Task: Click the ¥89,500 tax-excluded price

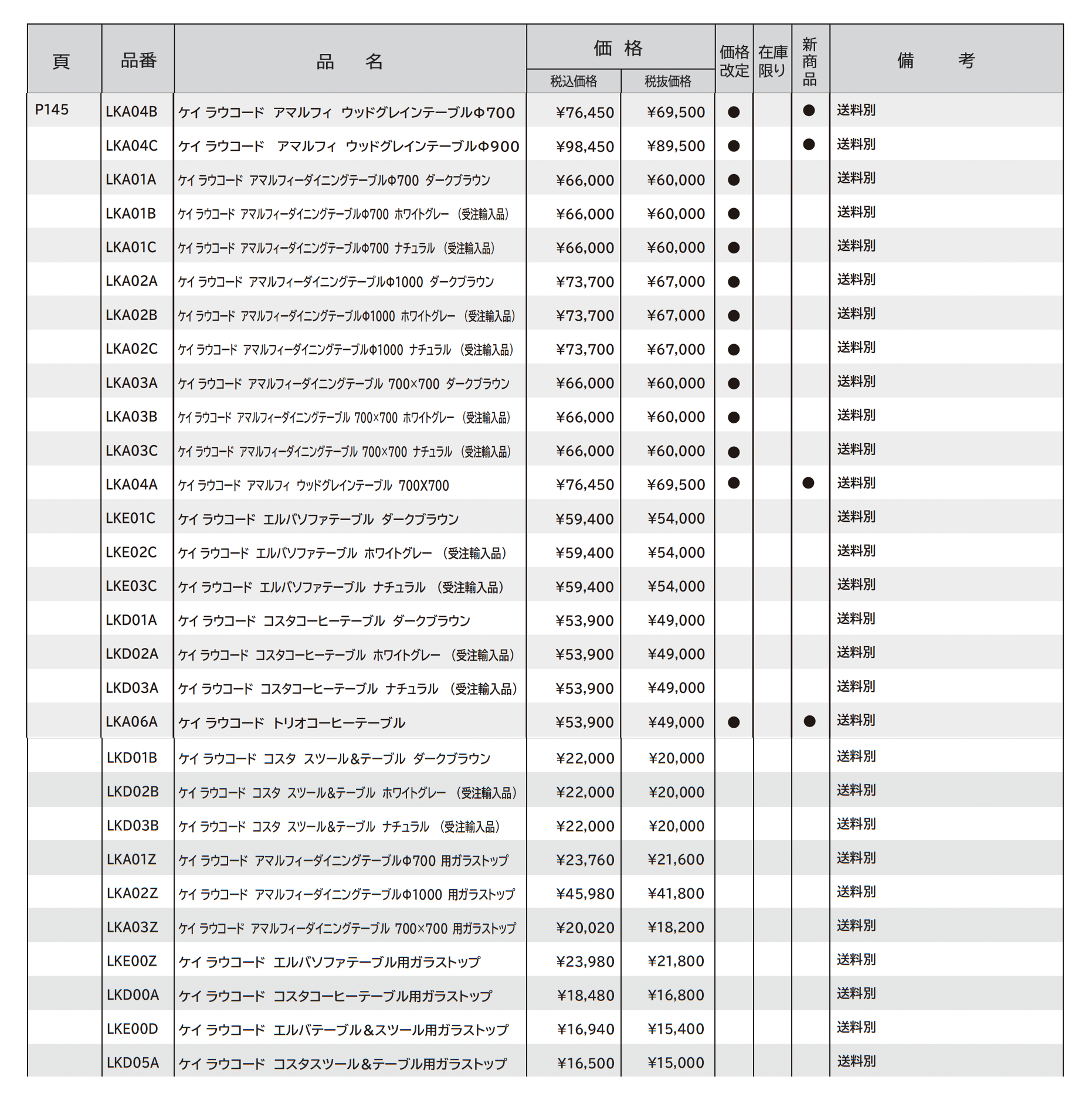Action: click(x=676, y=146)
